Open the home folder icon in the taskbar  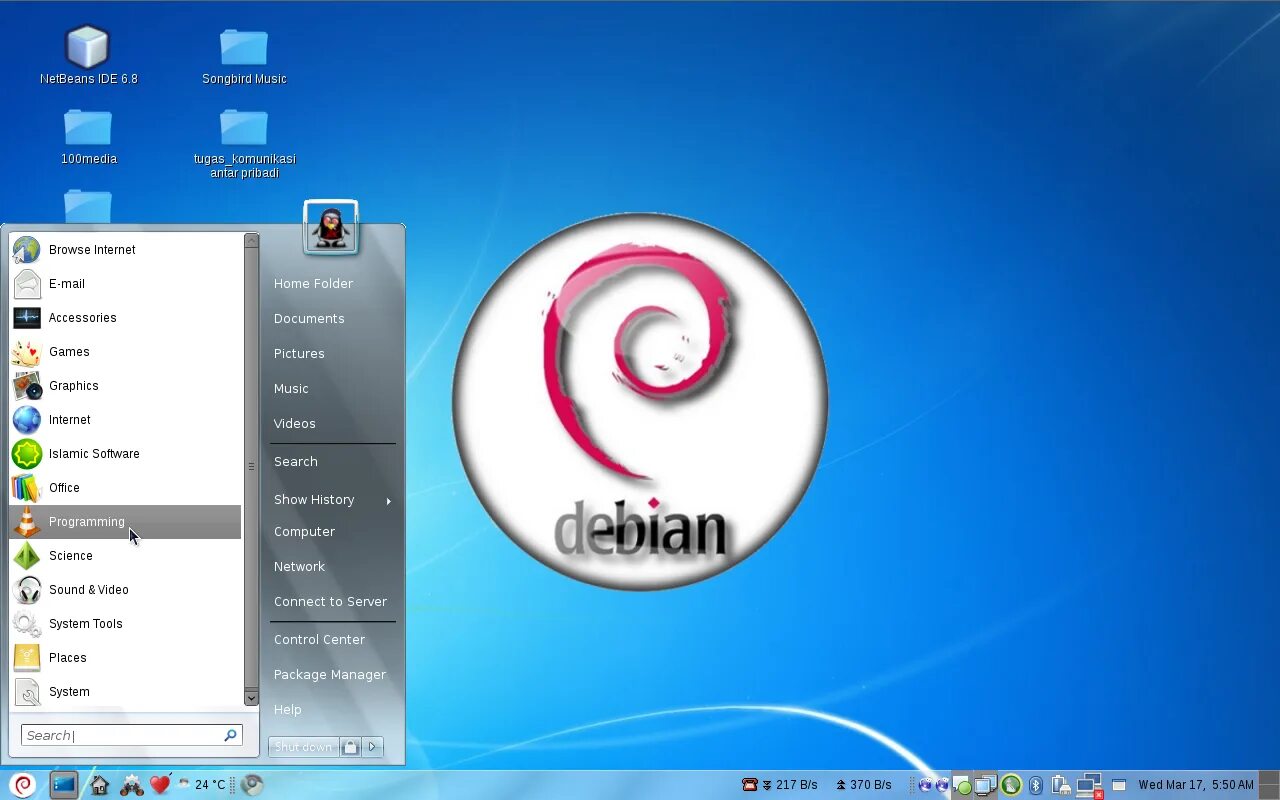(99, 785)
